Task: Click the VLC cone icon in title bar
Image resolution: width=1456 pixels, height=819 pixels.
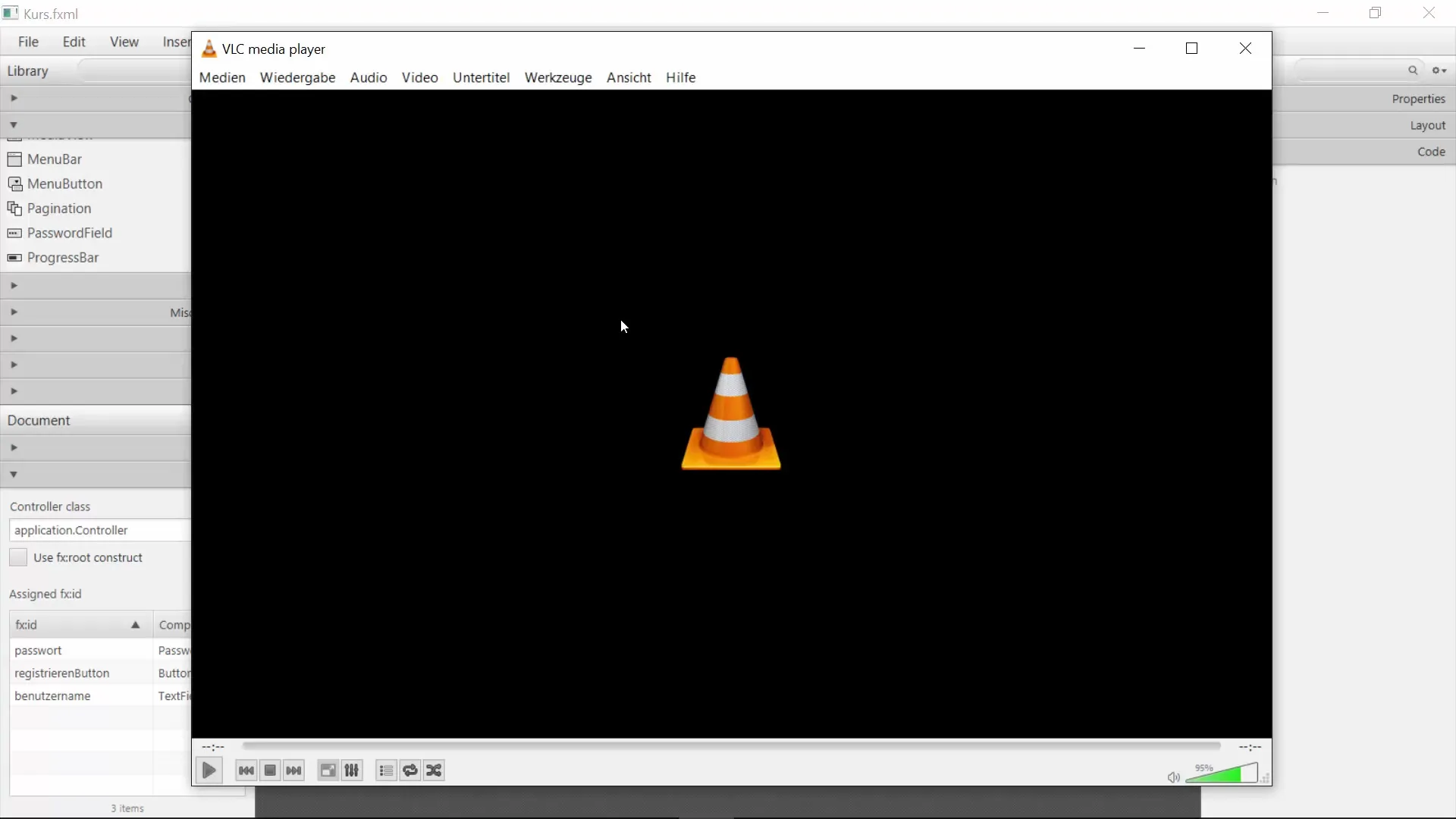Action: (x=209, y=49)
